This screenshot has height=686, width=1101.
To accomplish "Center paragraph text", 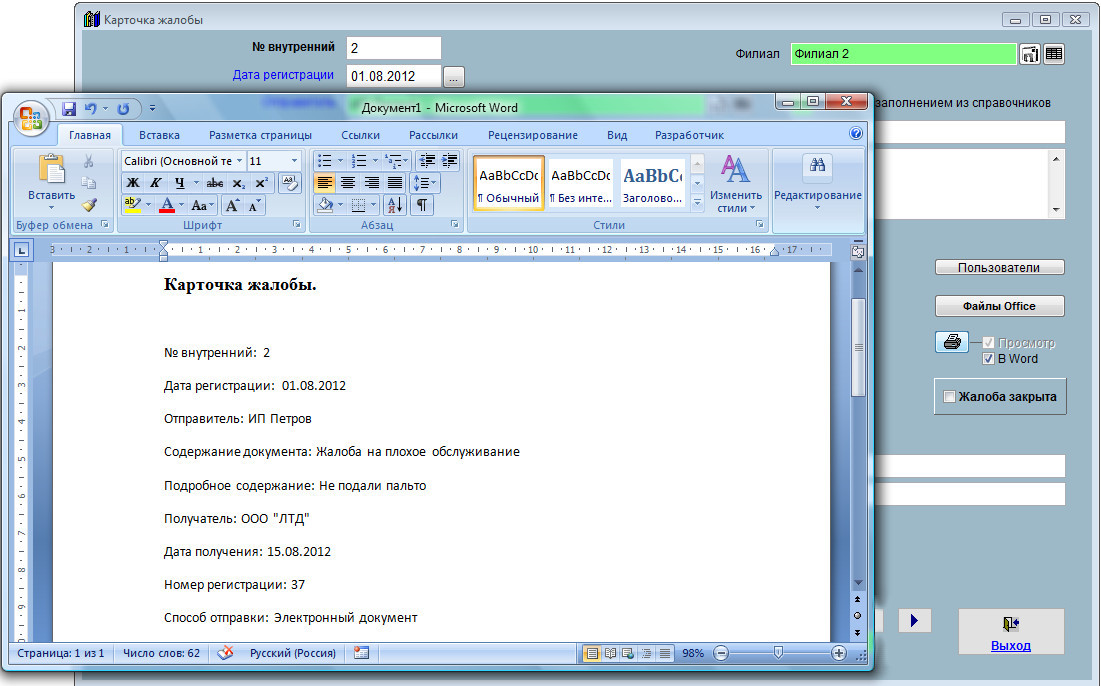I will pos(348,183).
